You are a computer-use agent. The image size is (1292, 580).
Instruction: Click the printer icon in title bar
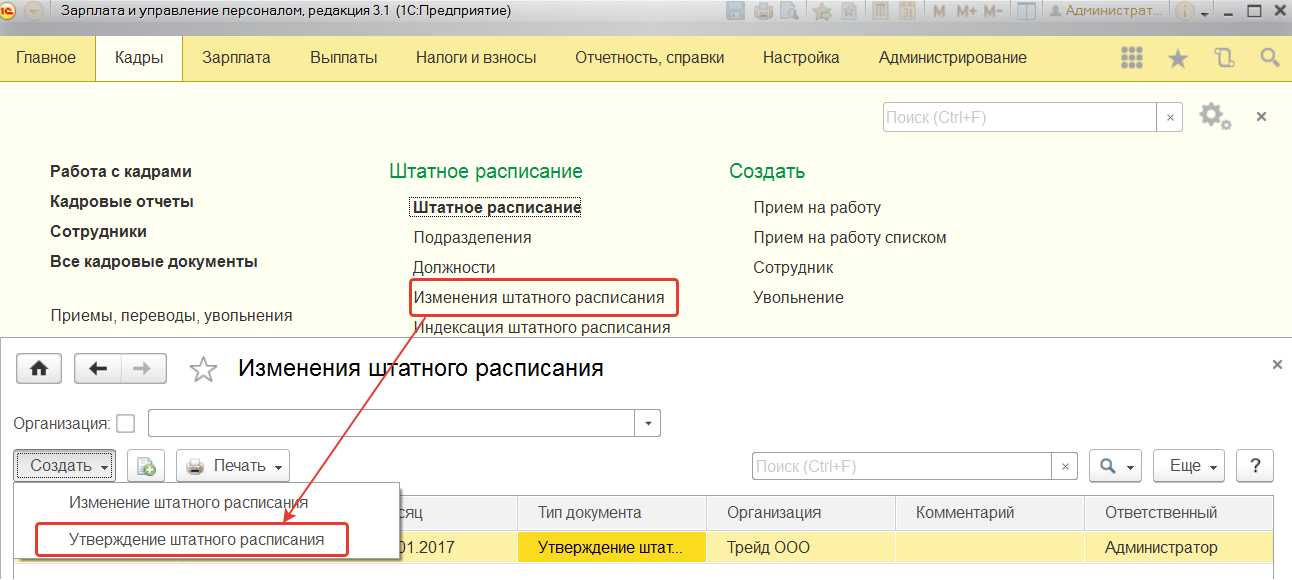pos(763,12)
